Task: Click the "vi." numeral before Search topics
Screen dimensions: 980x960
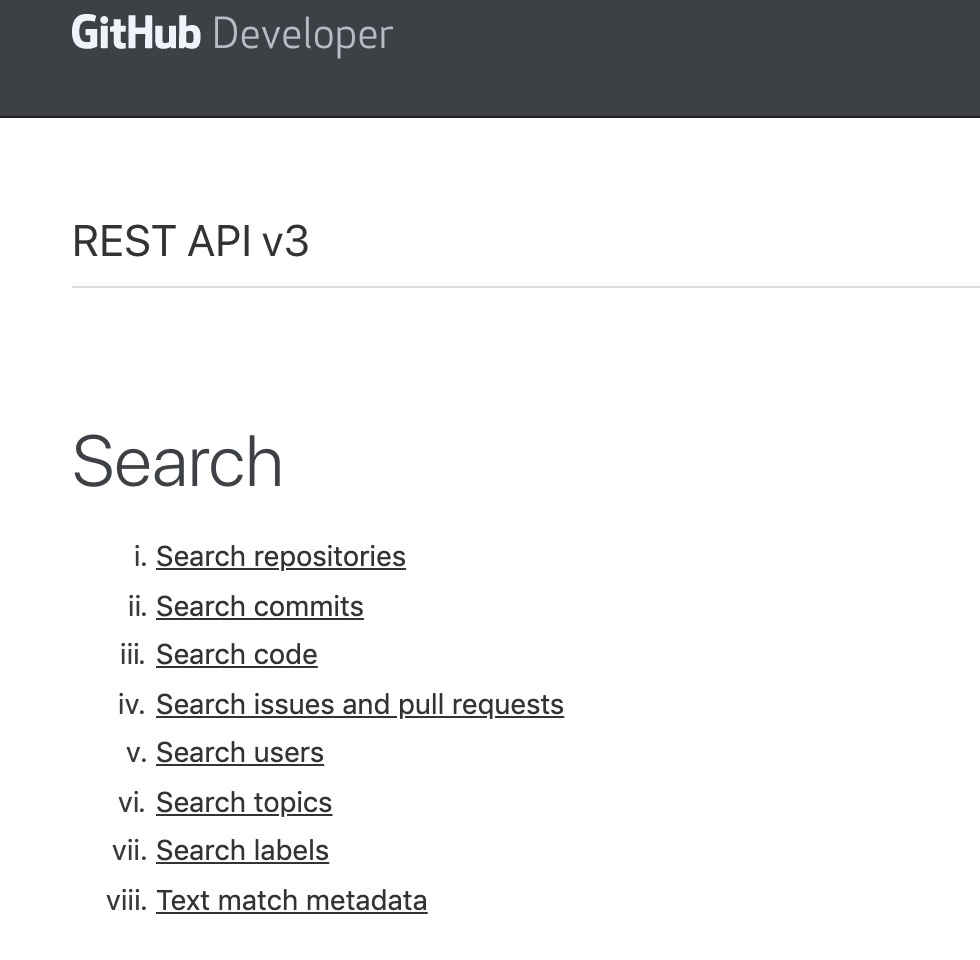Action: coord(132,802)
